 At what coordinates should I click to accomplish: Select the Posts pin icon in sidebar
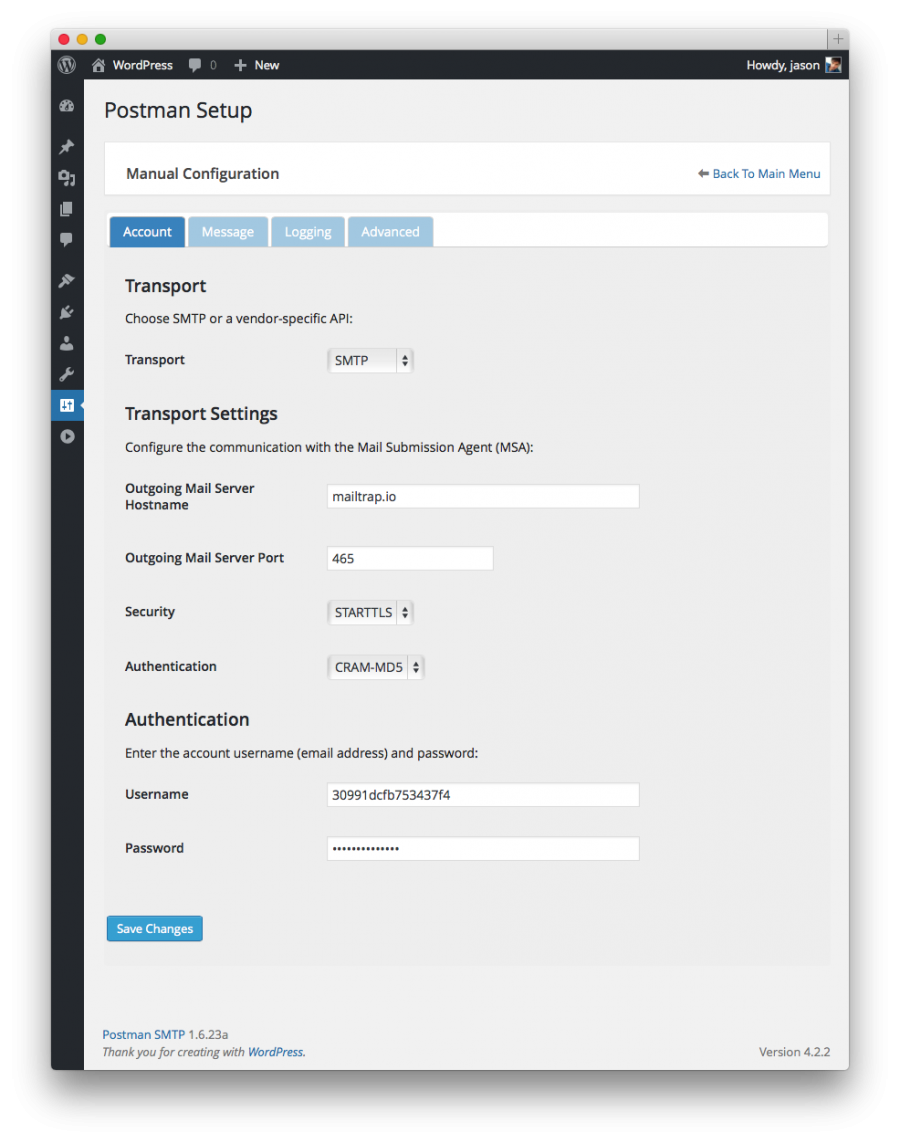pos(66,146)
